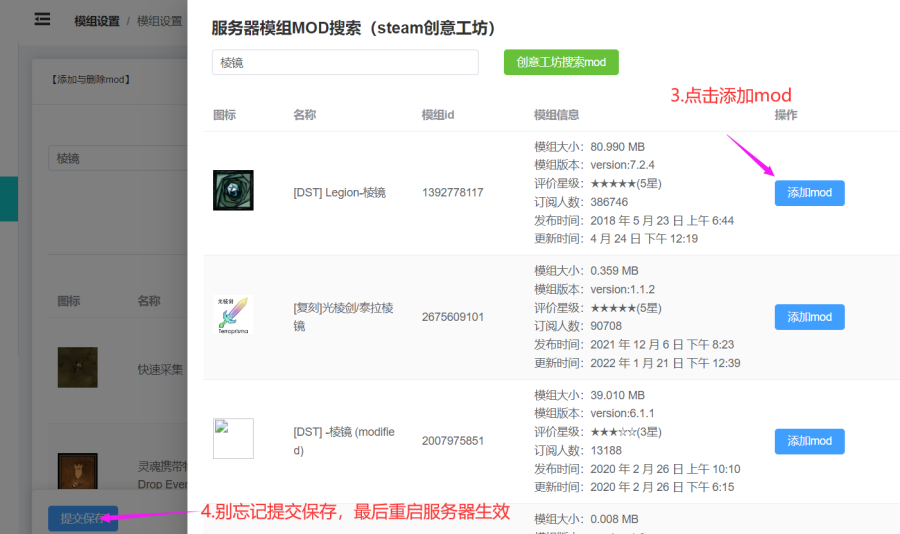Click the 快速采集 mod thumbnail in background
The image size is (900, 534).
[77, 367]
